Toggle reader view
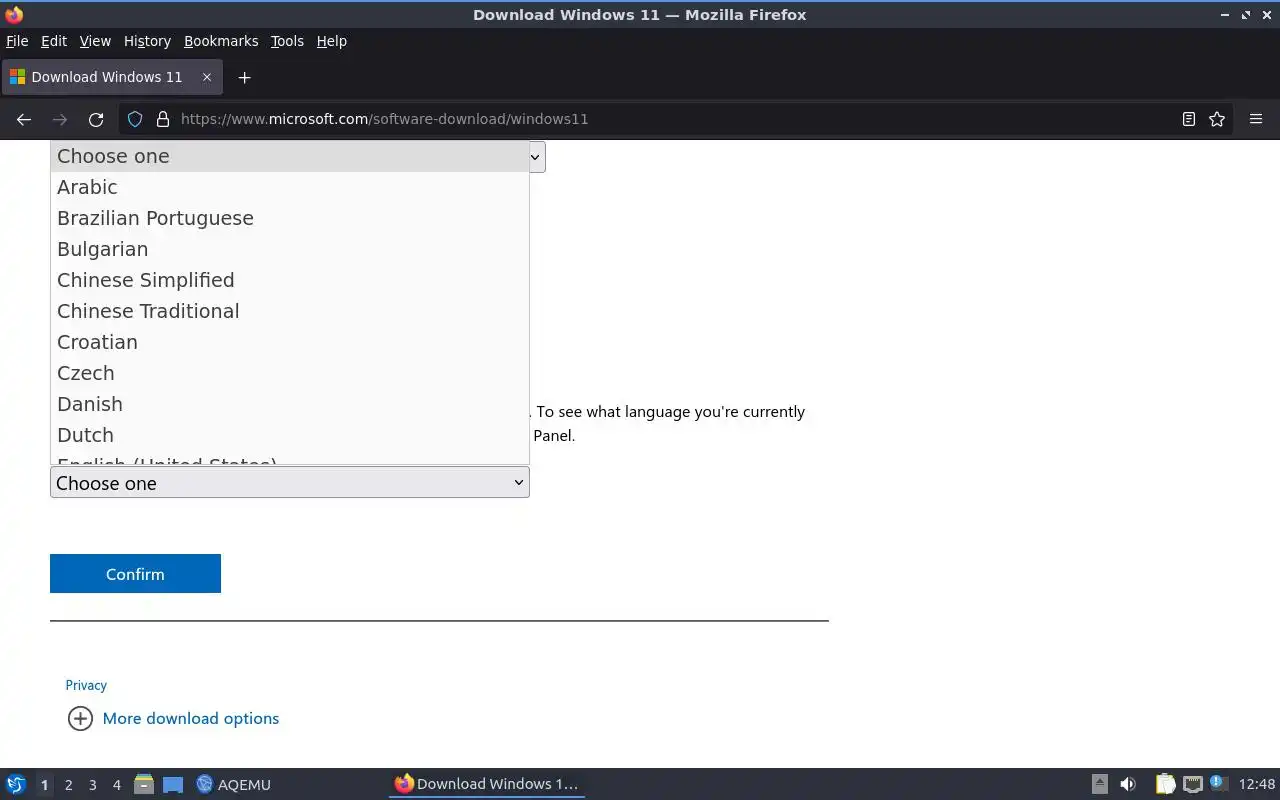 tap(1189, 119)
